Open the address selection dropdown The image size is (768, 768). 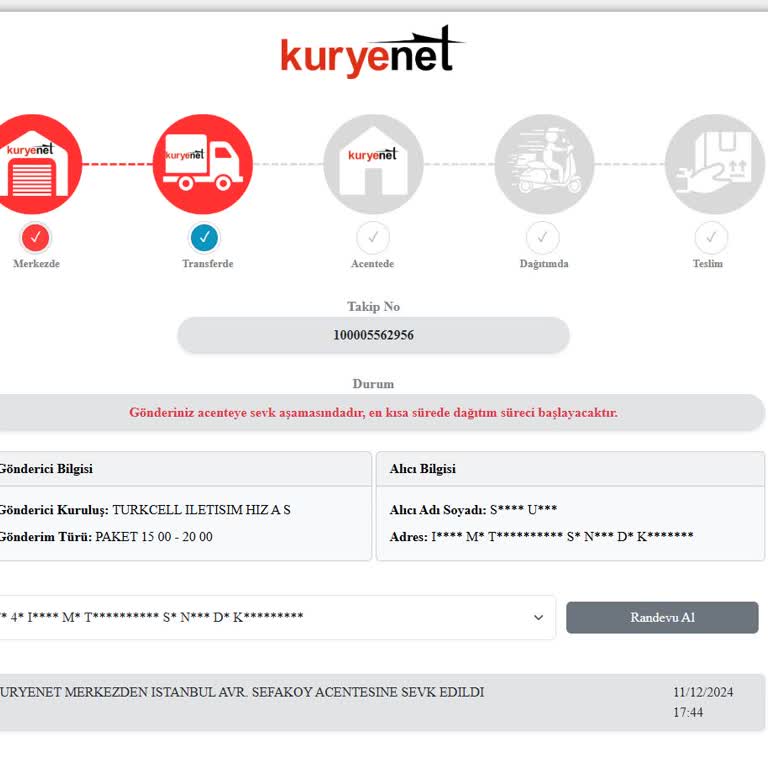(277, 617)
